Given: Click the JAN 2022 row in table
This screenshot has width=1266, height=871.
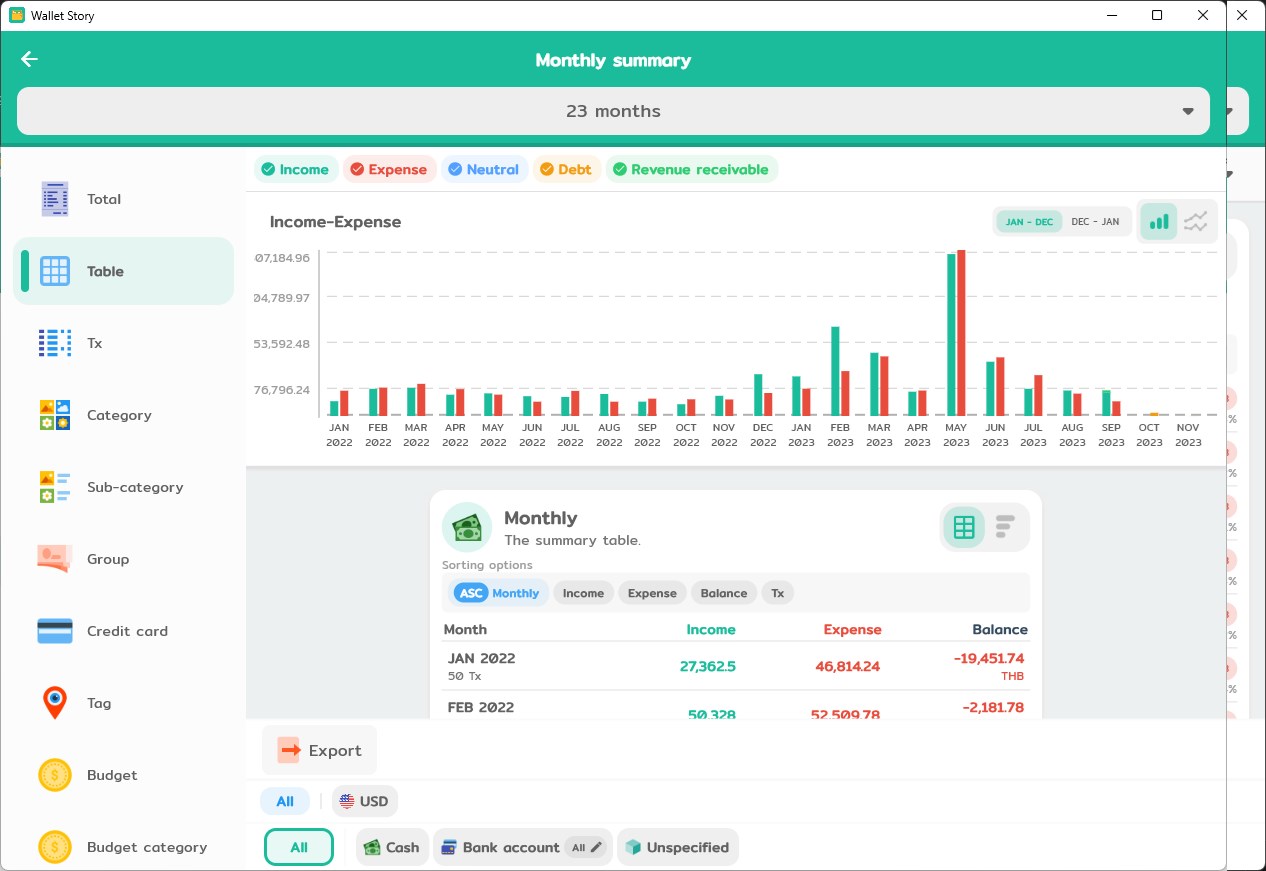Looking at the screenshot, I should coord(735,666).
